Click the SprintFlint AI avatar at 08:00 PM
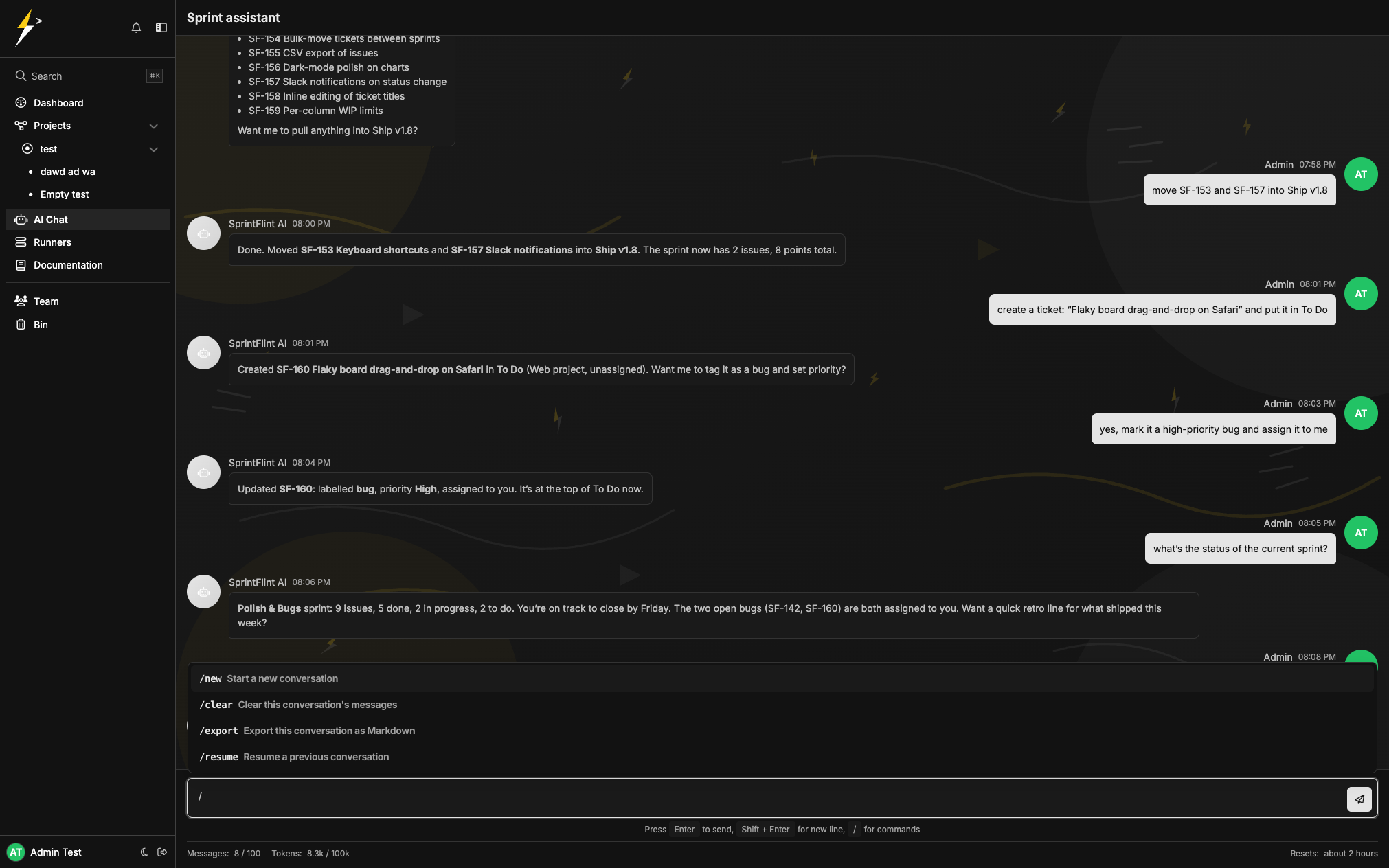The image size is (1389, 868). coord(204,233)
